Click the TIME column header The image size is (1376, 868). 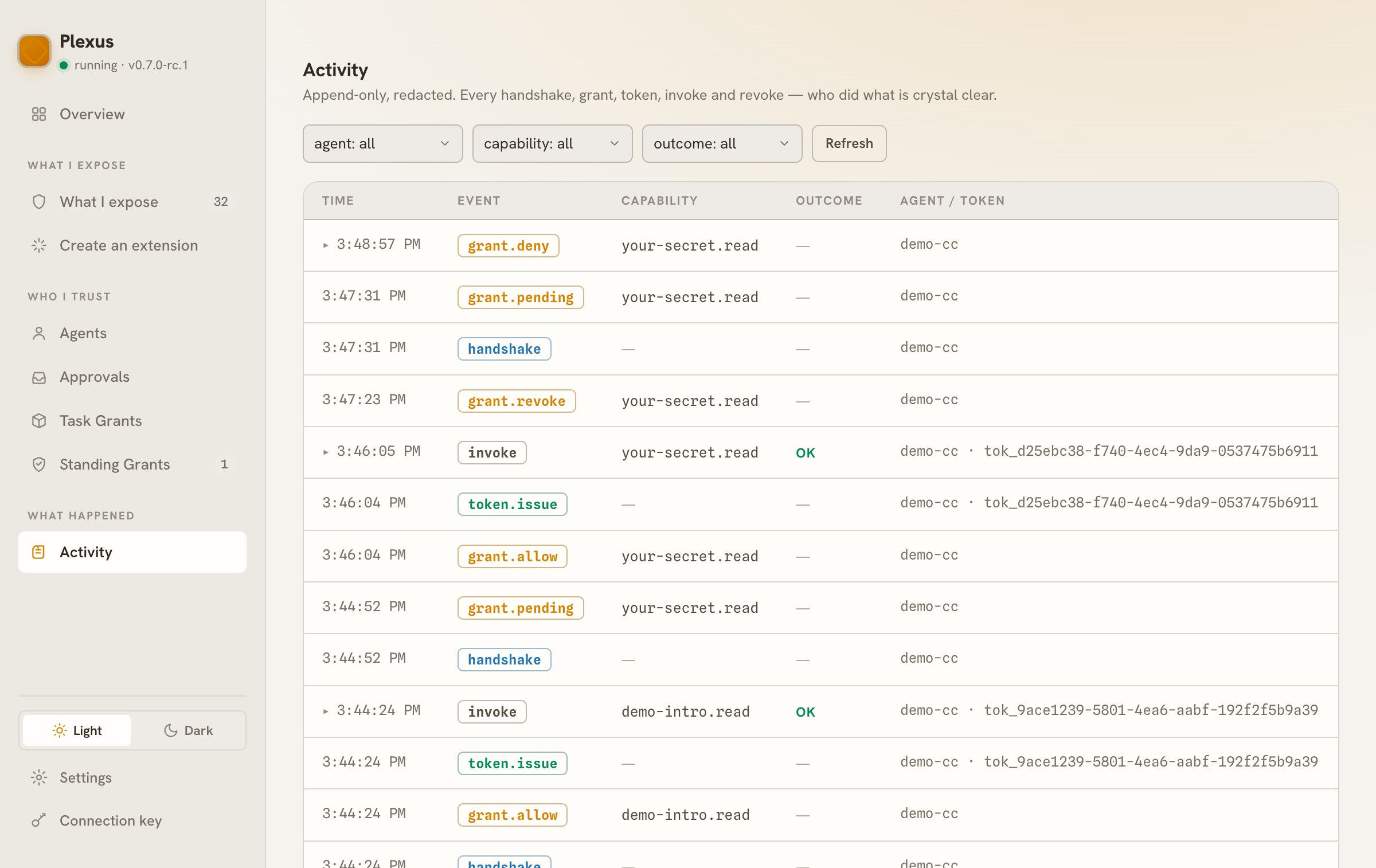tap(338, 201)
